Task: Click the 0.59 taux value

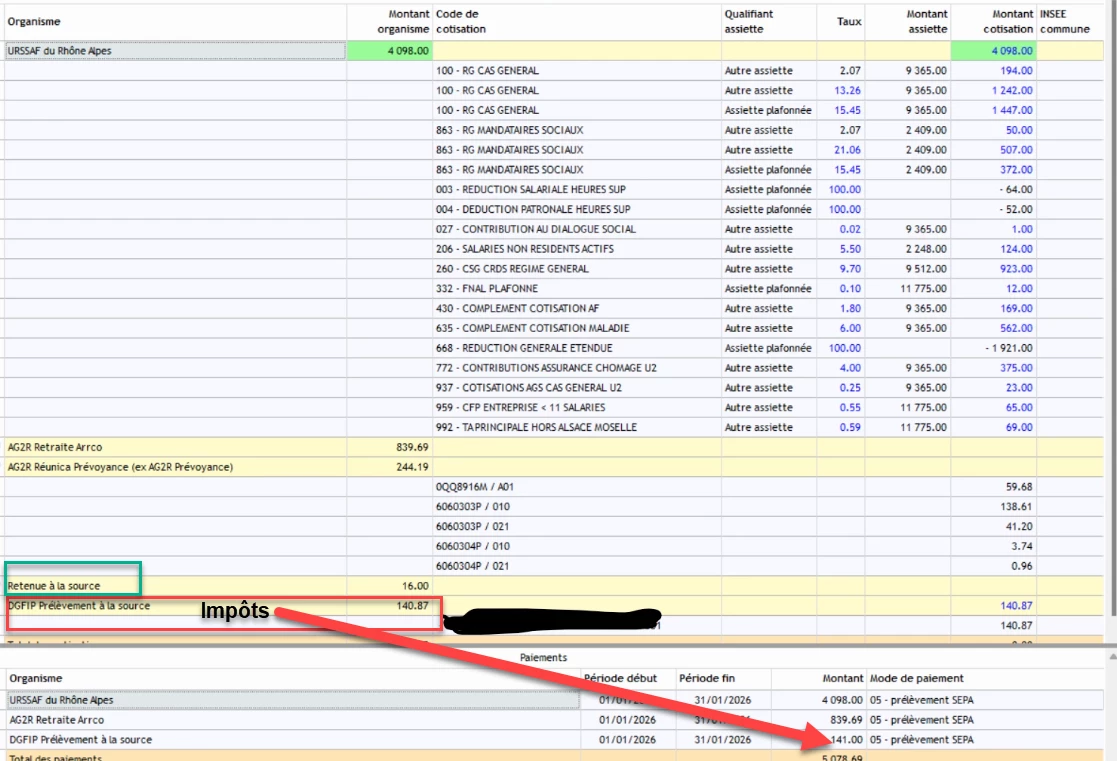Action: click(850, 428)
